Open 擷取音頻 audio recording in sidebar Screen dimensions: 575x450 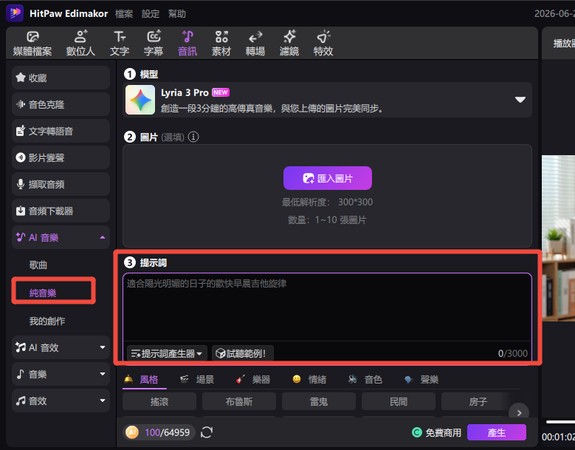[x=61, y=184]
